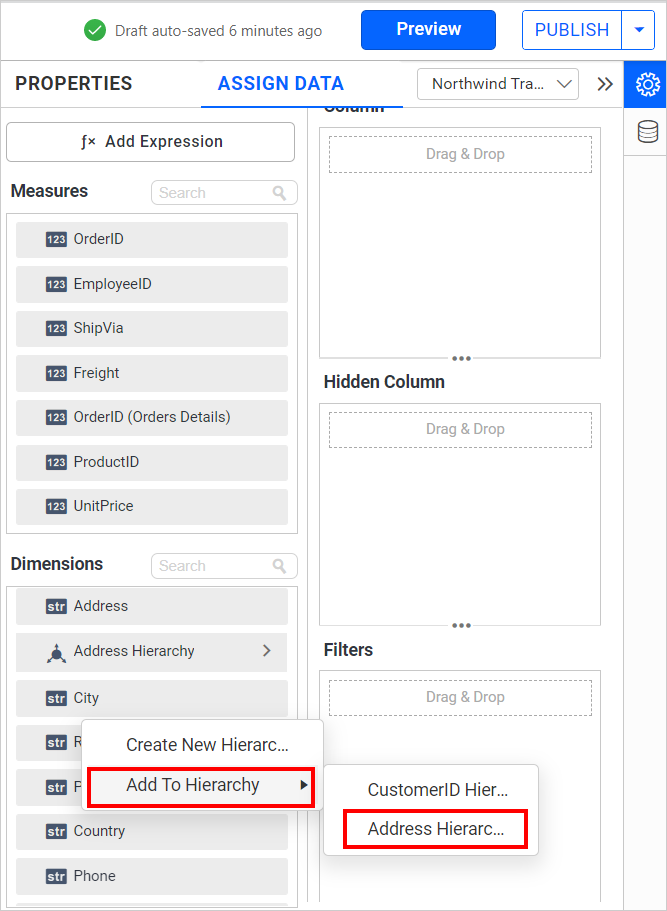The width and height of the screenshot is (667, 911).
Task: Click the double chevron beside the data dropdown
Action: 604,84
